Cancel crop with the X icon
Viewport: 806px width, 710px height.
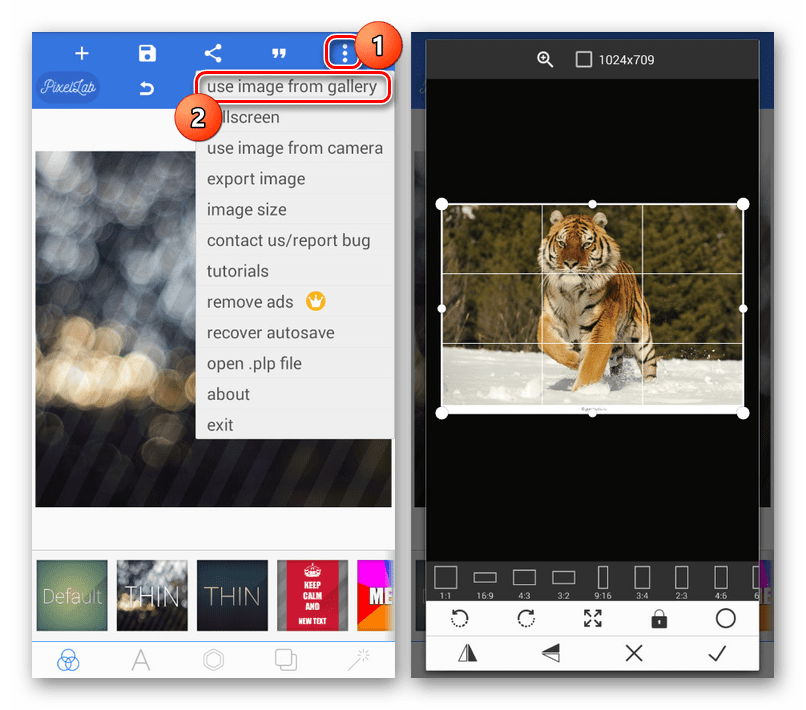pos(633,653)
